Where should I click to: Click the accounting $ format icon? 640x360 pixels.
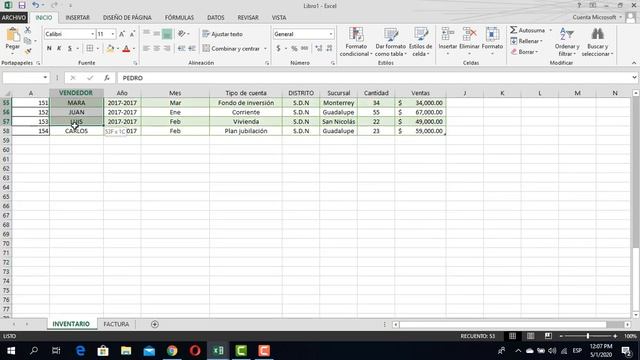[278, 49]
